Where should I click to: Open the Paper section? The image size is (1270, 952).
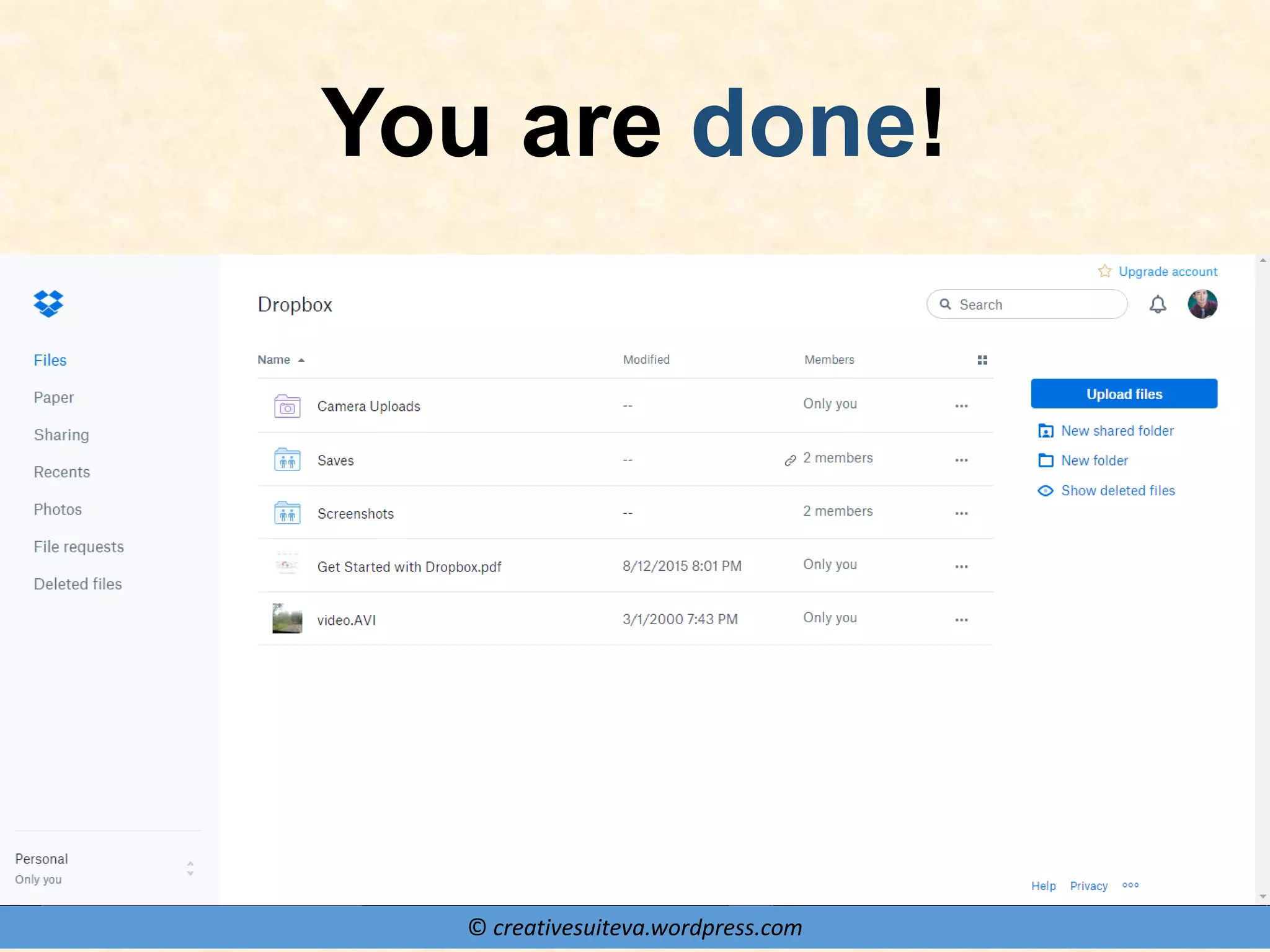pos(54,397)
